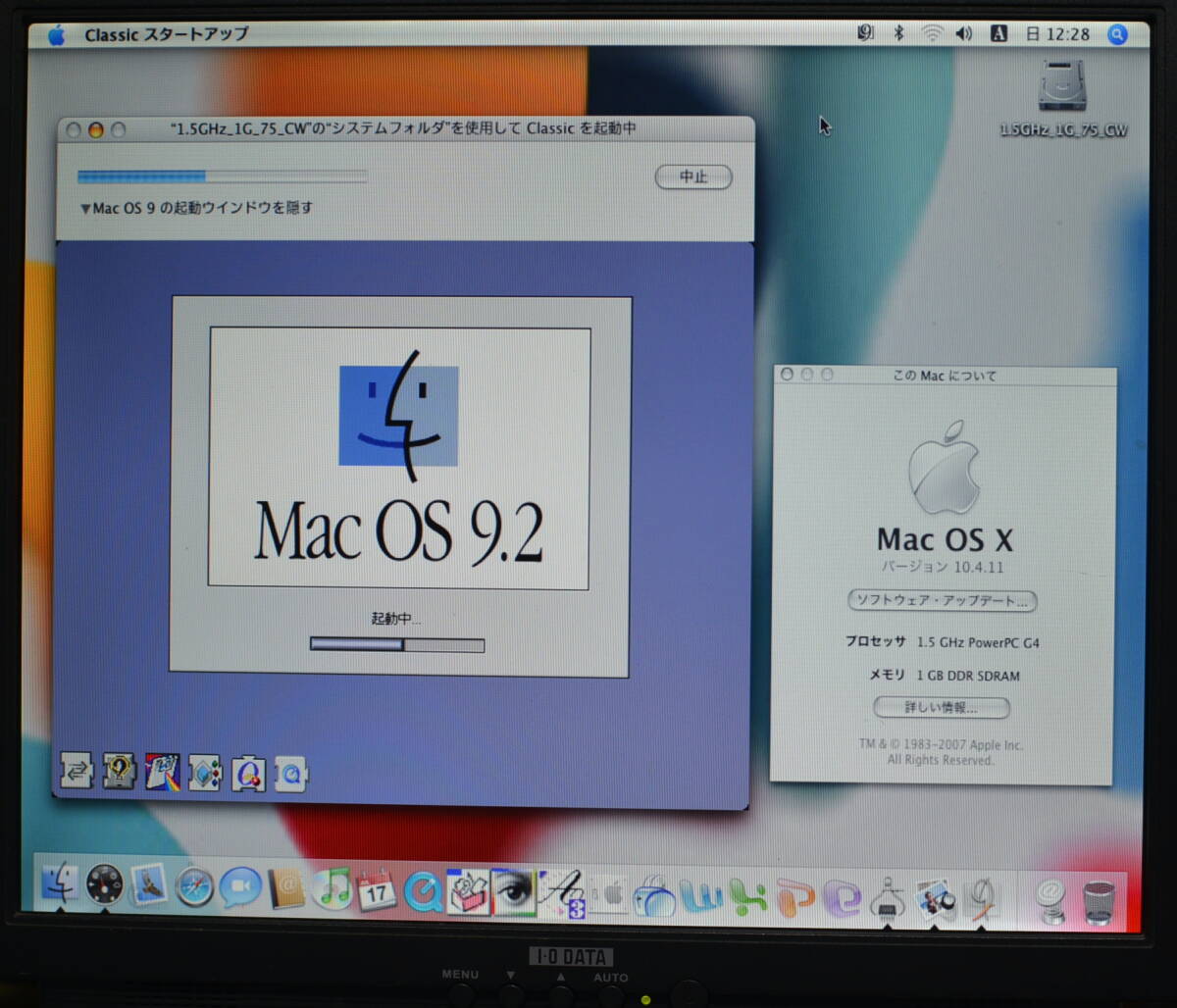This screenshot has width=1177, height=1008.
Task: Click the pale QuickTime clock extension icon
Action: pos(291,775)
